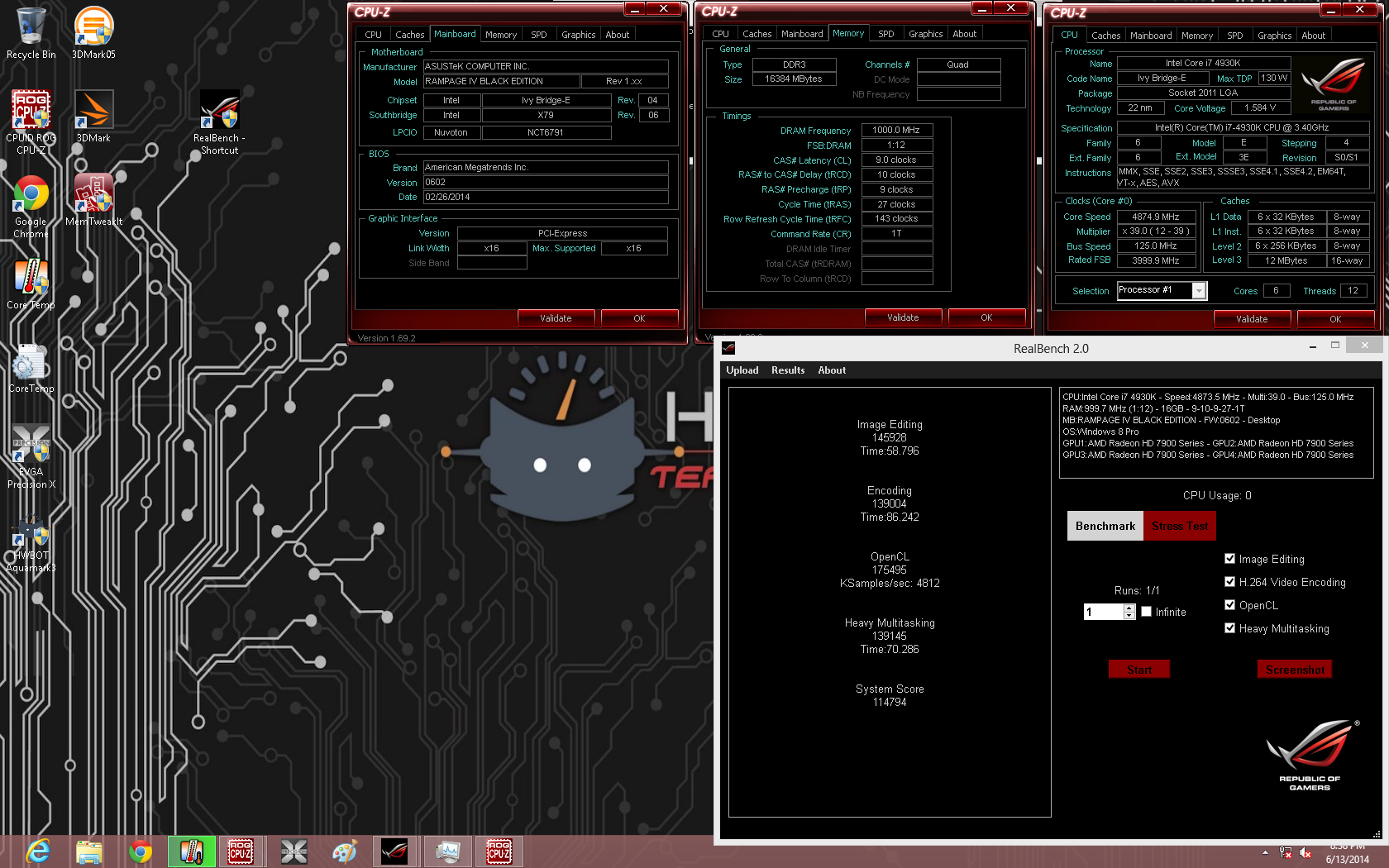
Task: Select the MemTweakIt desktop icon
Action: 93,200
